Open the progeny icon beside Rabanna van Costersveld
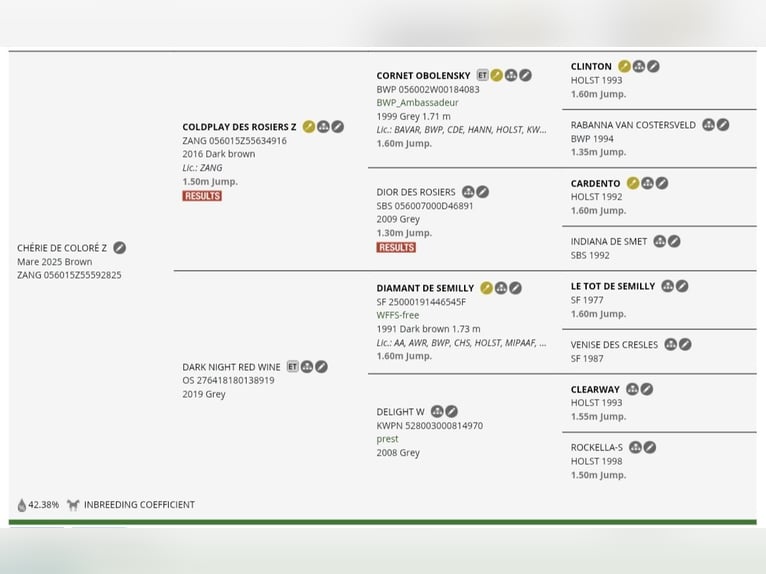Screen dimensions: 766x574 (x=708, y=125)
